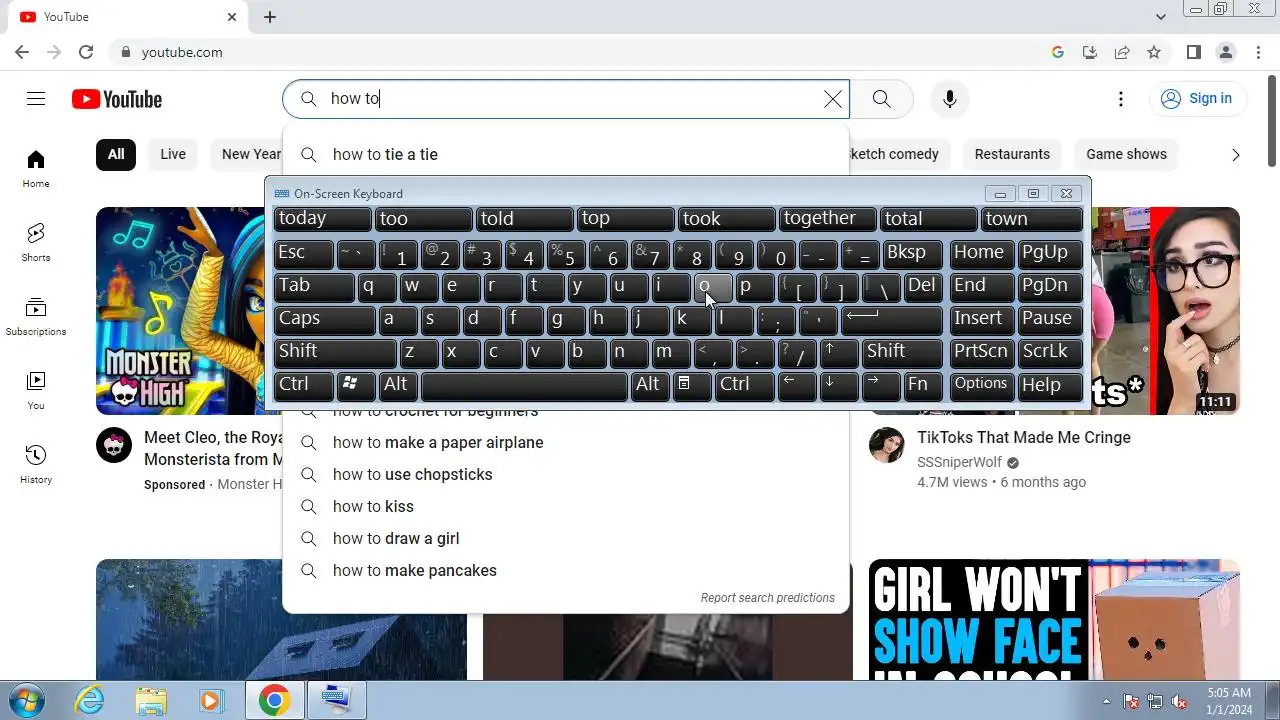Select the All filter chip
This screenshot has width=1280, height=720.
pos(116,154)
